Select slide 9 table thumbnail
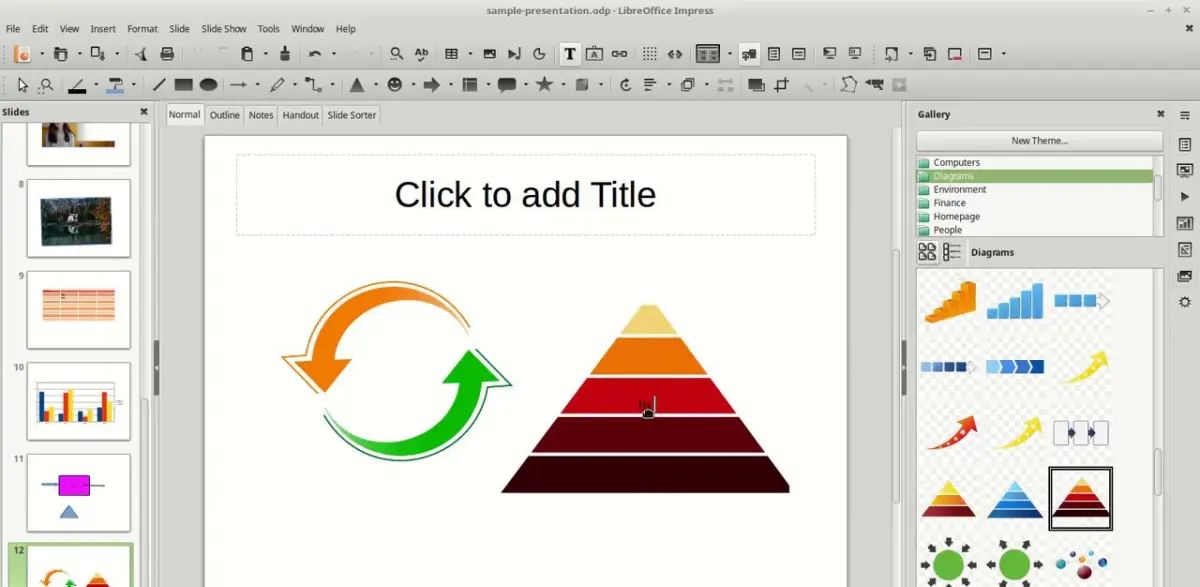The height and width of the screenshot is (587, 1200). click(x=78, y=309)
